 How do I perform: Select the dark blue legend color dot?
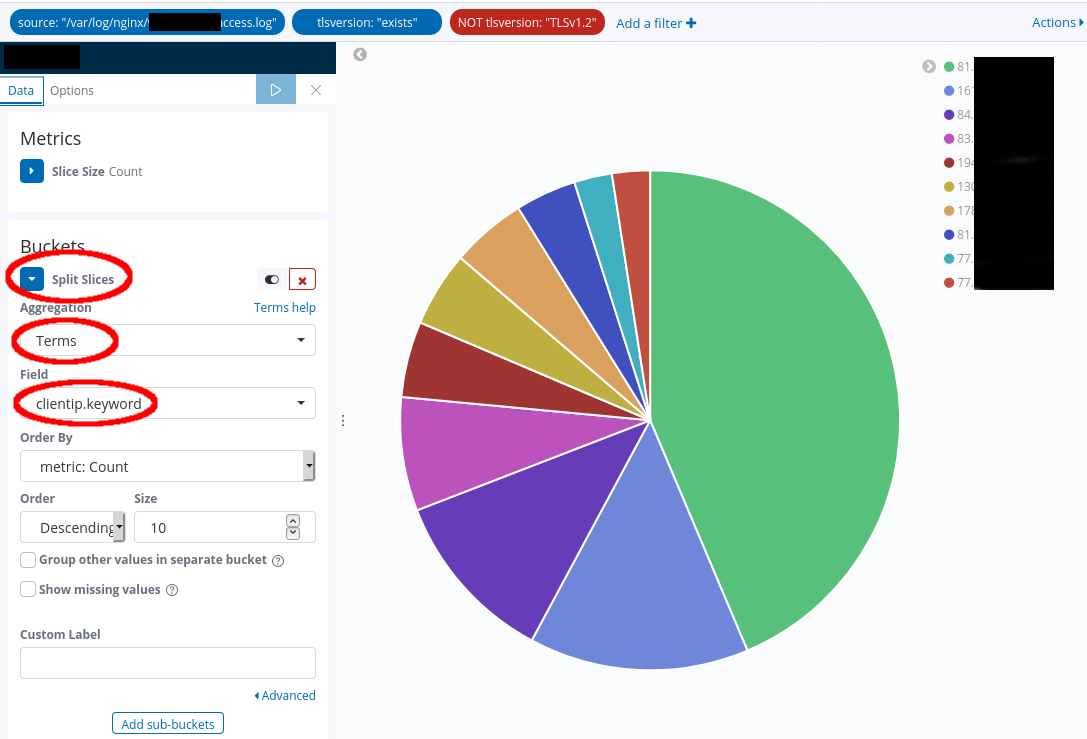(x=949, y=234)
